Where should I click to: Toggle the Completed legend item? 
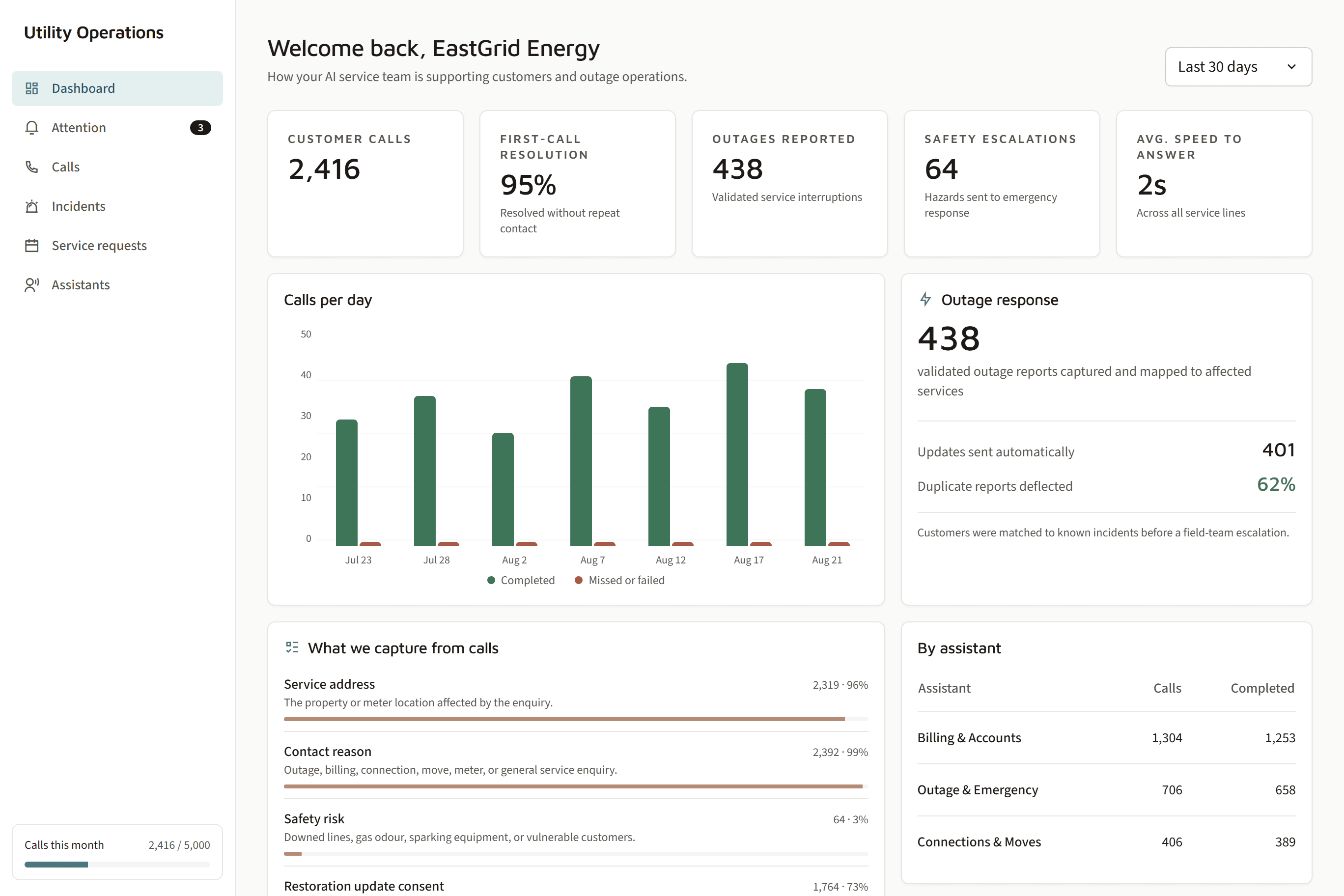pyautogui.click(x=521, y=580)
